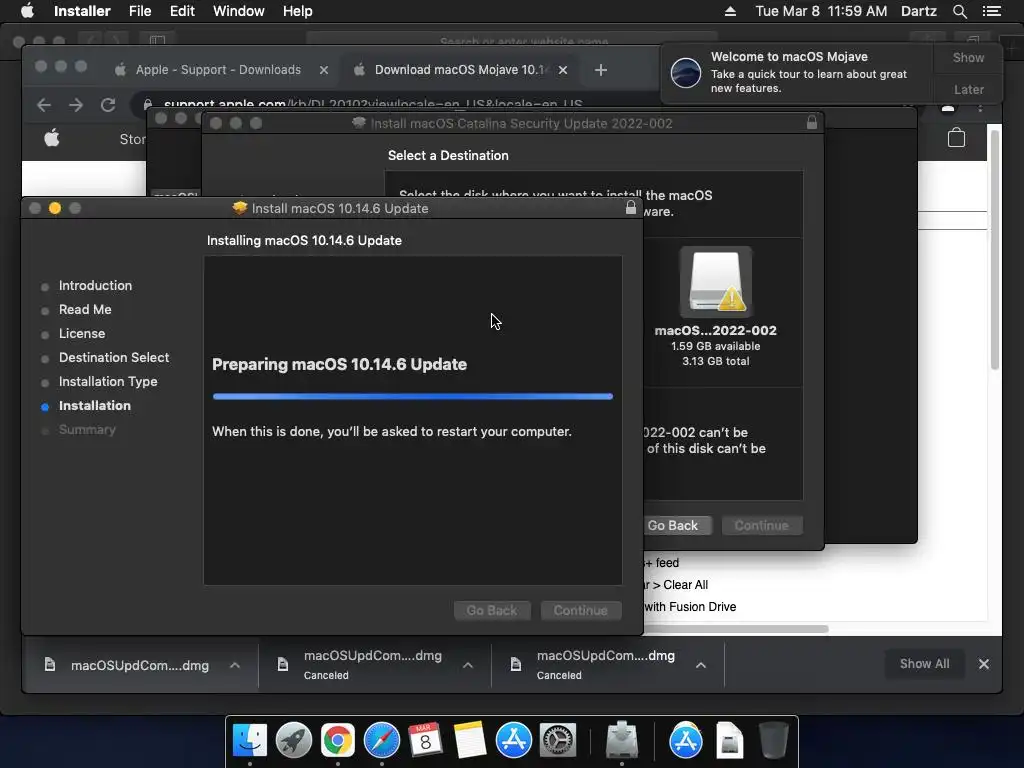Go forward in Chrome browser
The image size is (1024, 768).
76,105
